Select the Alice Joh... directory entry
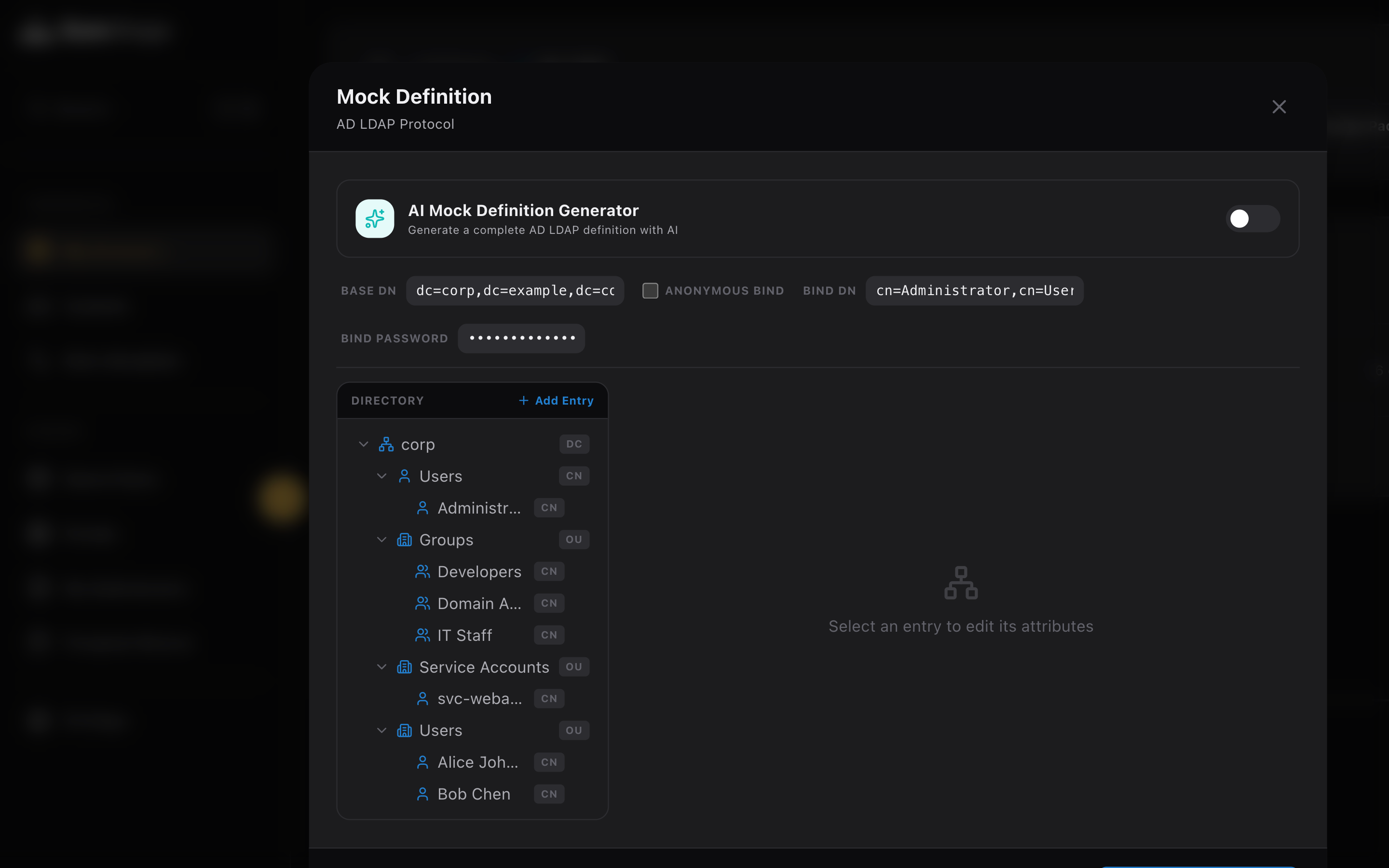 [477, 762]
